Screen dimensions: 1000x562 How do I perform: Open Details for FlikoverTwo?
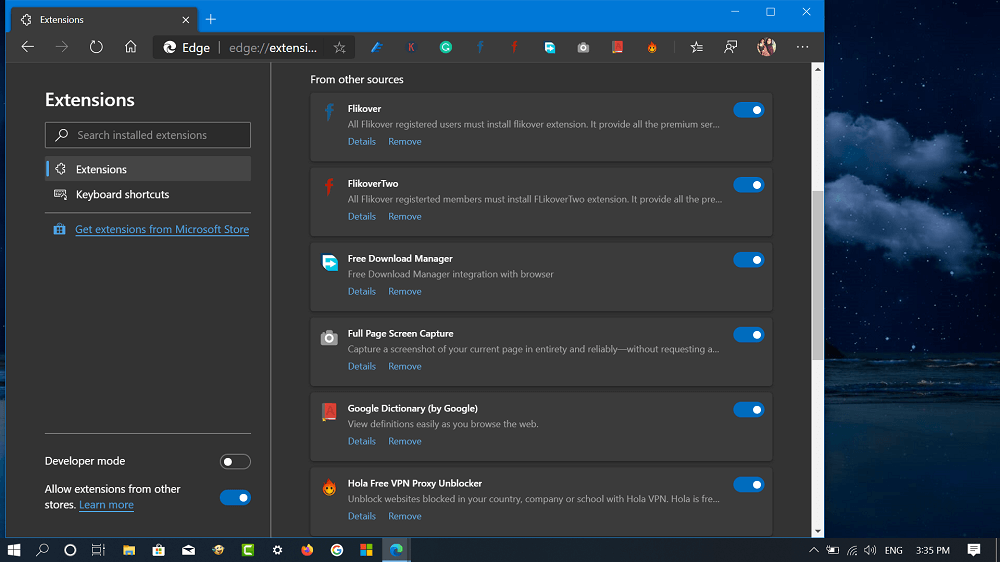click(362, 216)
